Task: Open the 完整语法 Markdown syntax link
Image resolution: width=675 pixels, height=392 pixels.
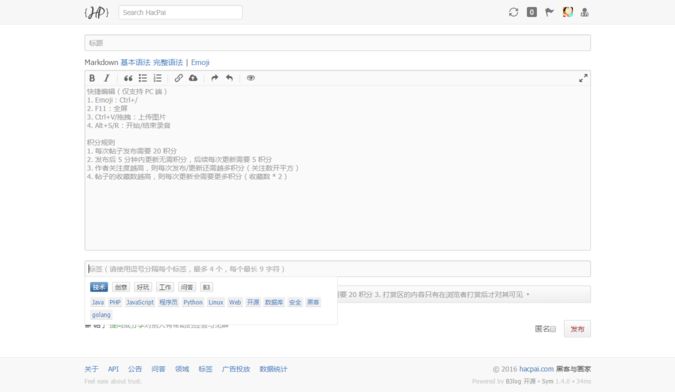Action: coord(168,62)
